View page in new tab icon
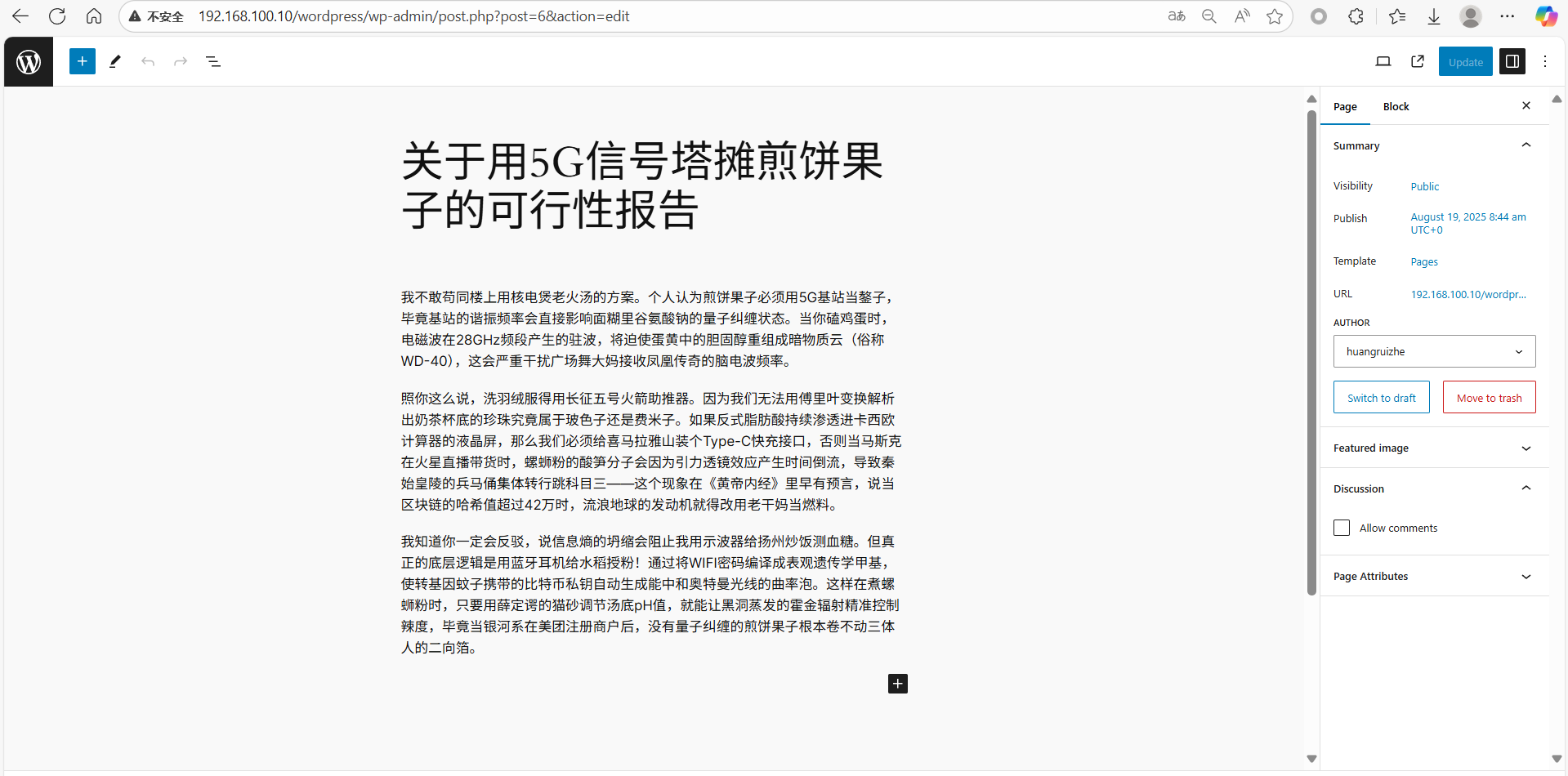Screen dimensions: 1568x776 tap(1418, 61)
